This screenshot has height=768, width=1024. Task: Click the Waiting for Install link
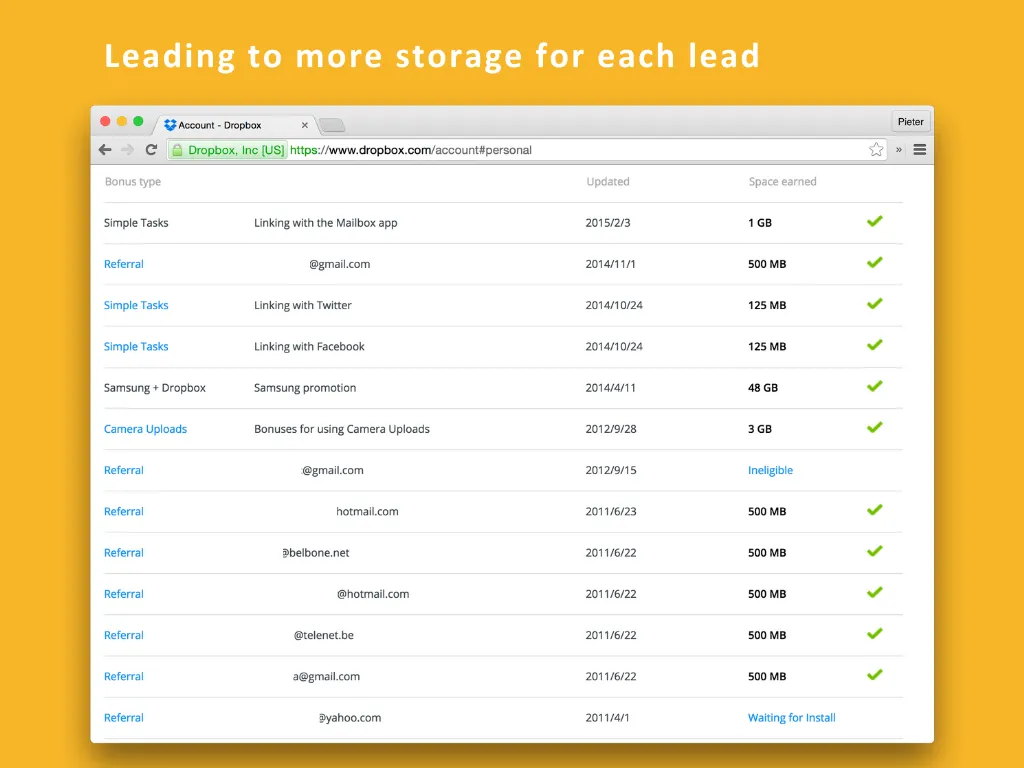point(791,717)
